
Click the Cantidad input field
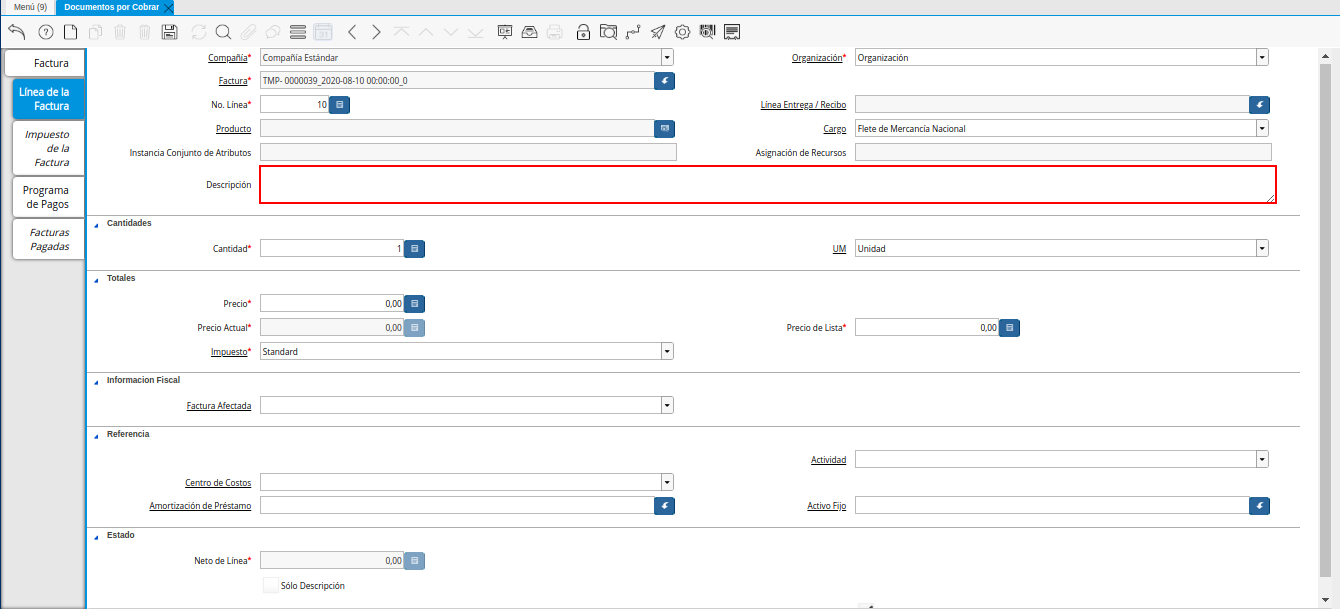pyautogui.click(x=332, y=248)
